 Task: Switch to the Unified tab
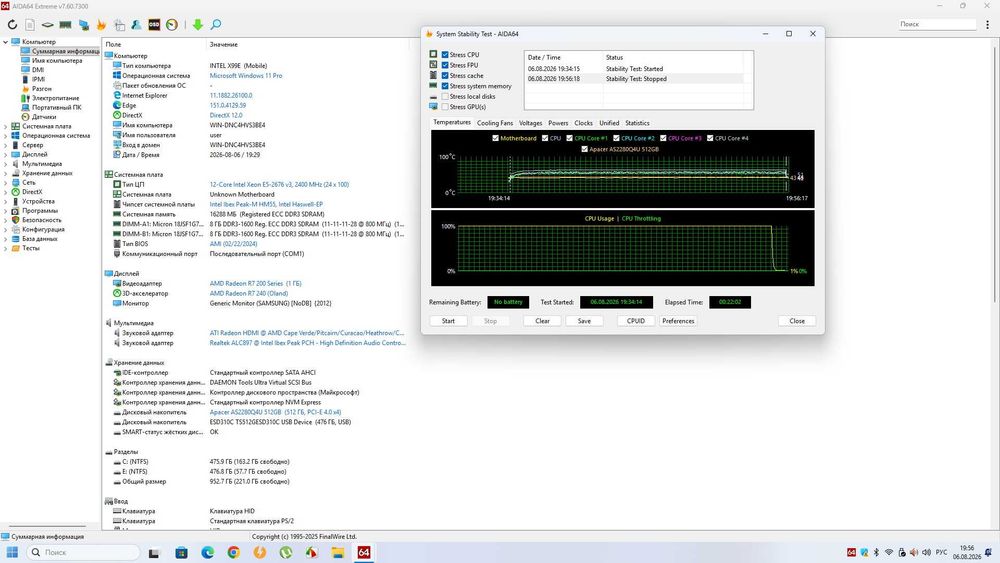point(609,123)
